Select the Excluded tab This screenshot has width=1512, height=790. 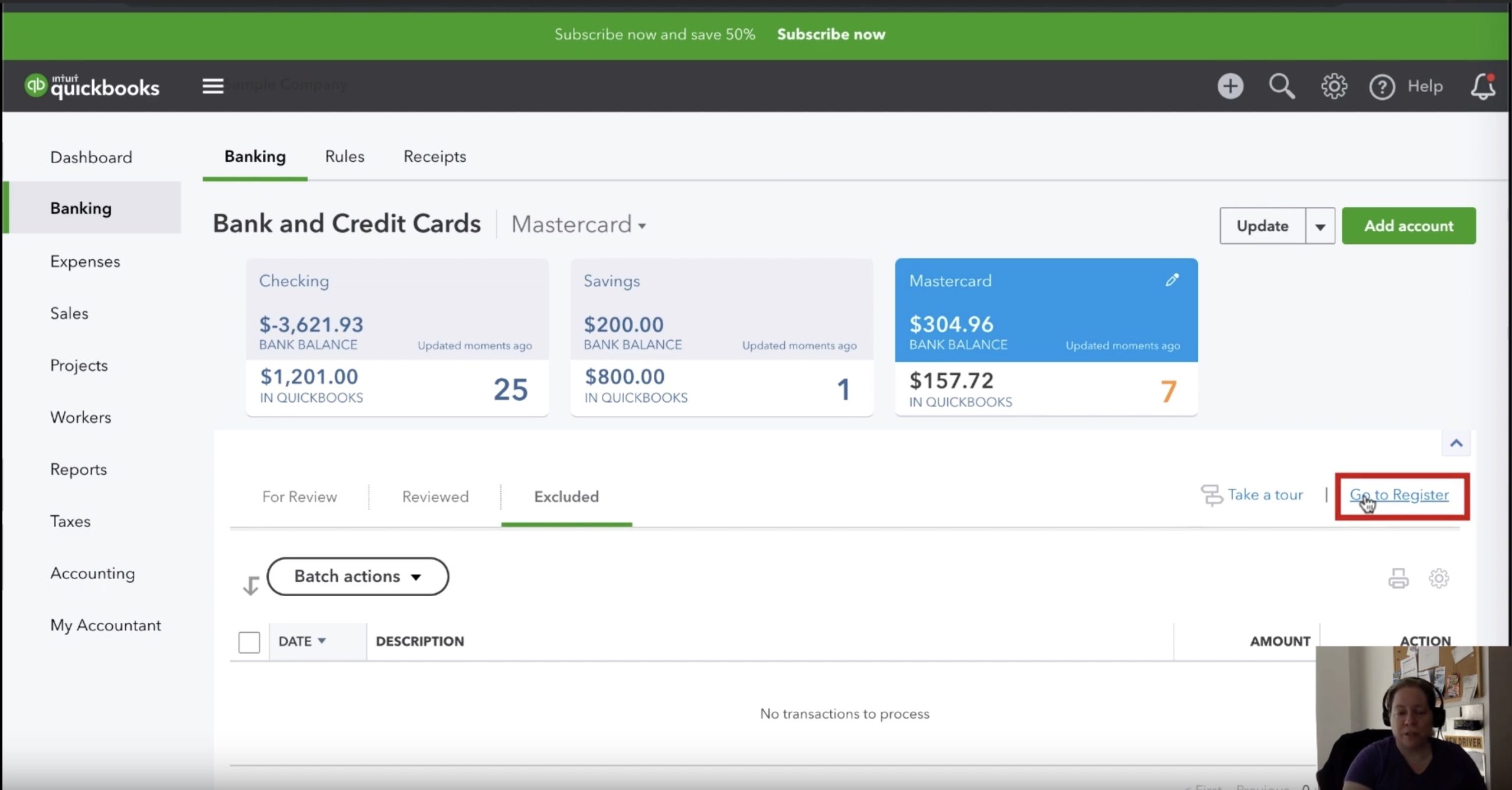click(x=566, y=497)
